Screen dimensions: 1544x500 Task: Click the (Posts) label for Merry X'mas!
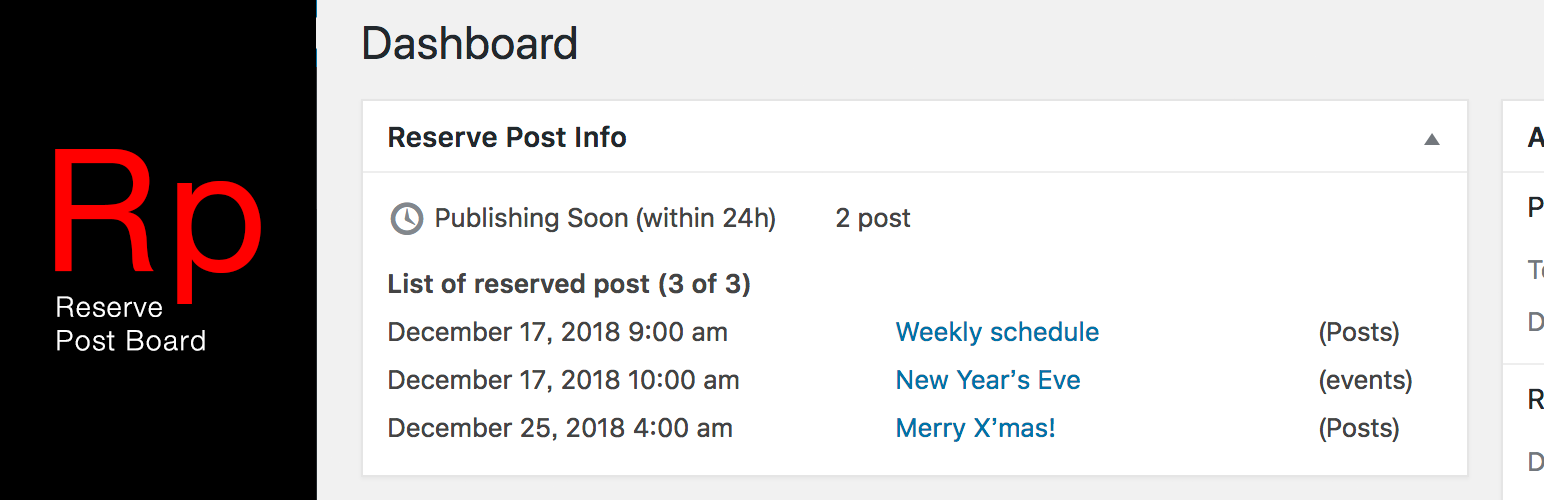coord(1359,428)
